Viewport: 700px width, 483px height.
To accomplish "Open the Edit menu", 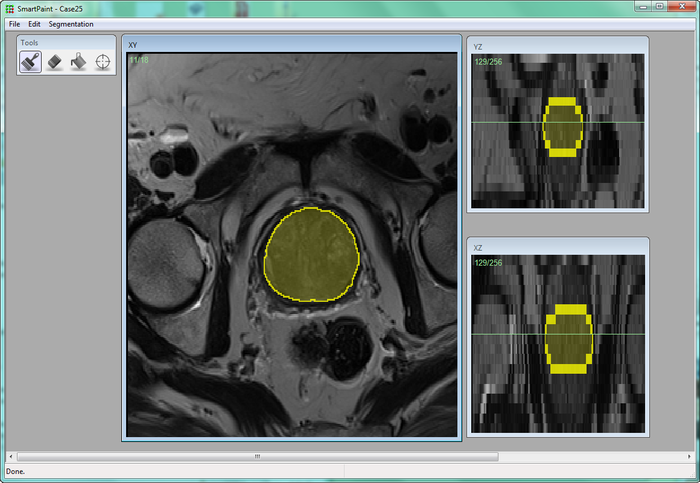I will point(34,24).
